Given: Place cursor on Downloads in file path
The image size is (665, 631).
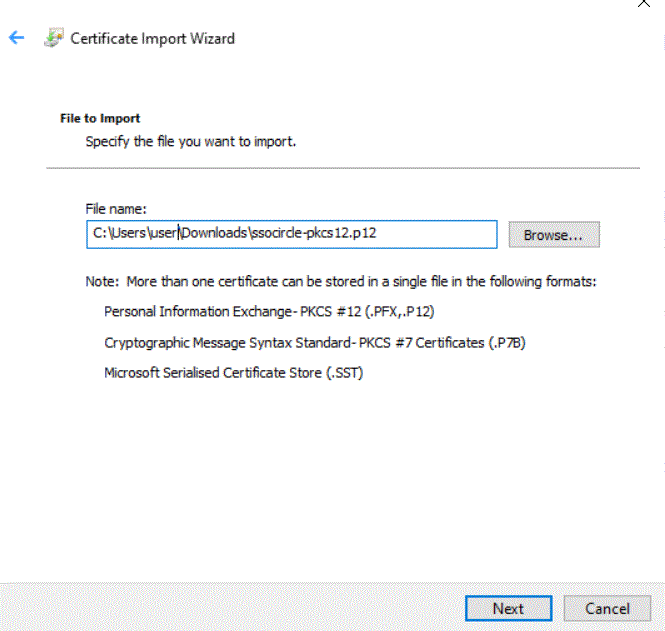Looking at the screenshot, I should pyautogui.click(x=214, y=233).
